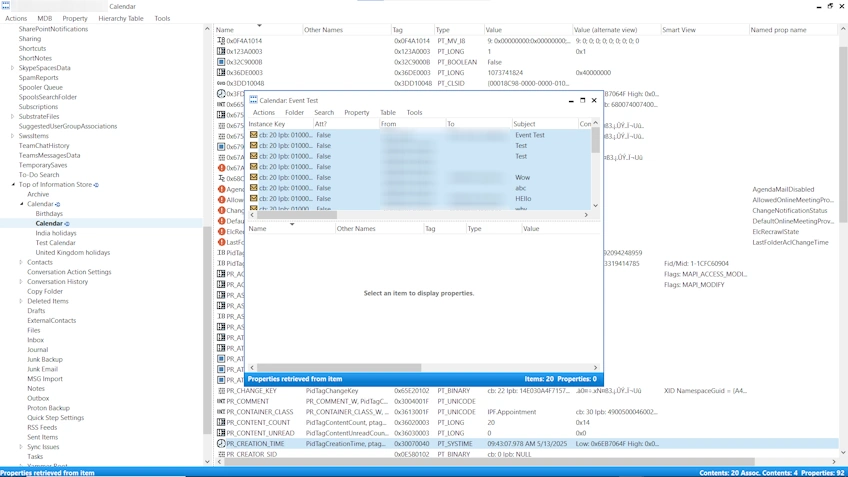Click the 0x32C9000B boolean property icon
Viewport: 848px width, 477px height.
pos(221,62)
